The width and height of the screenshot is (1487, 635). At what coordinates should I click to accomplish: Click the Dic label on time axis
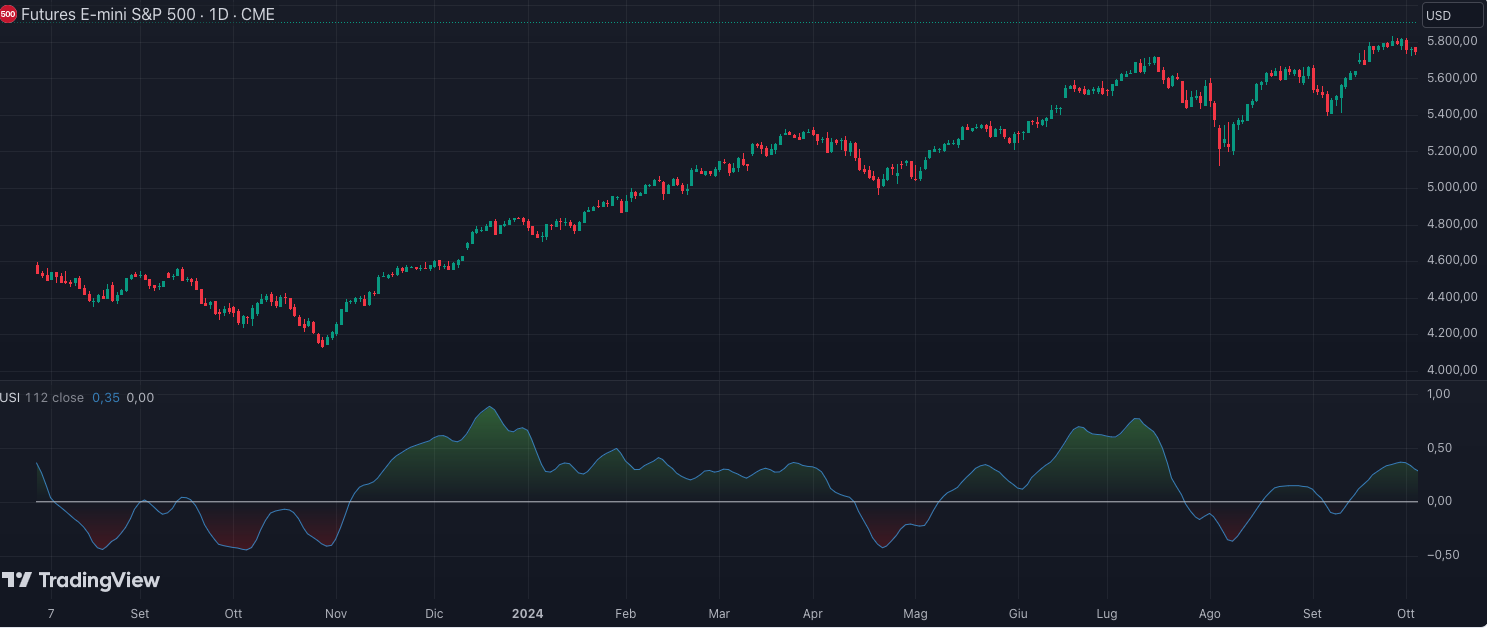pos(434,613)
